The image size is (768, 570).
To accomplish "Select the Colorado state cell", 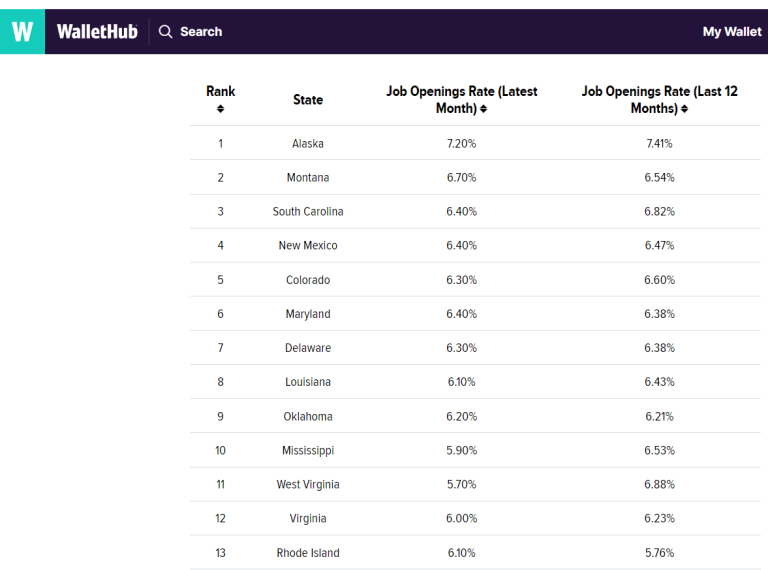I will coord(308,280).
